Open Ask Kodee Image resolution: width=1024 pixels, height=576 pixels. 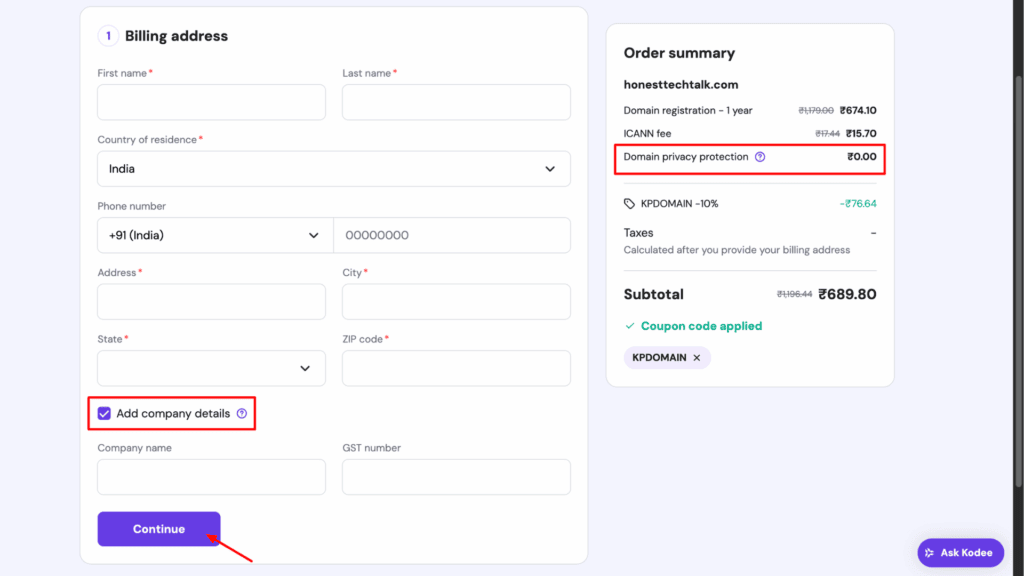pyautogui.click(x=960, y=552)
